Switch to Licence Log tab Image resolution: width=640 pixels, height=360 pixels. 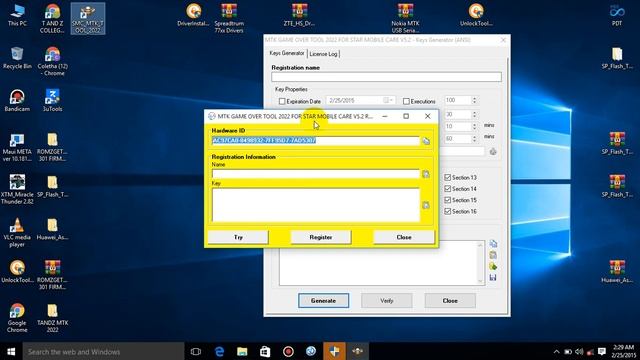tap(323, 54)
